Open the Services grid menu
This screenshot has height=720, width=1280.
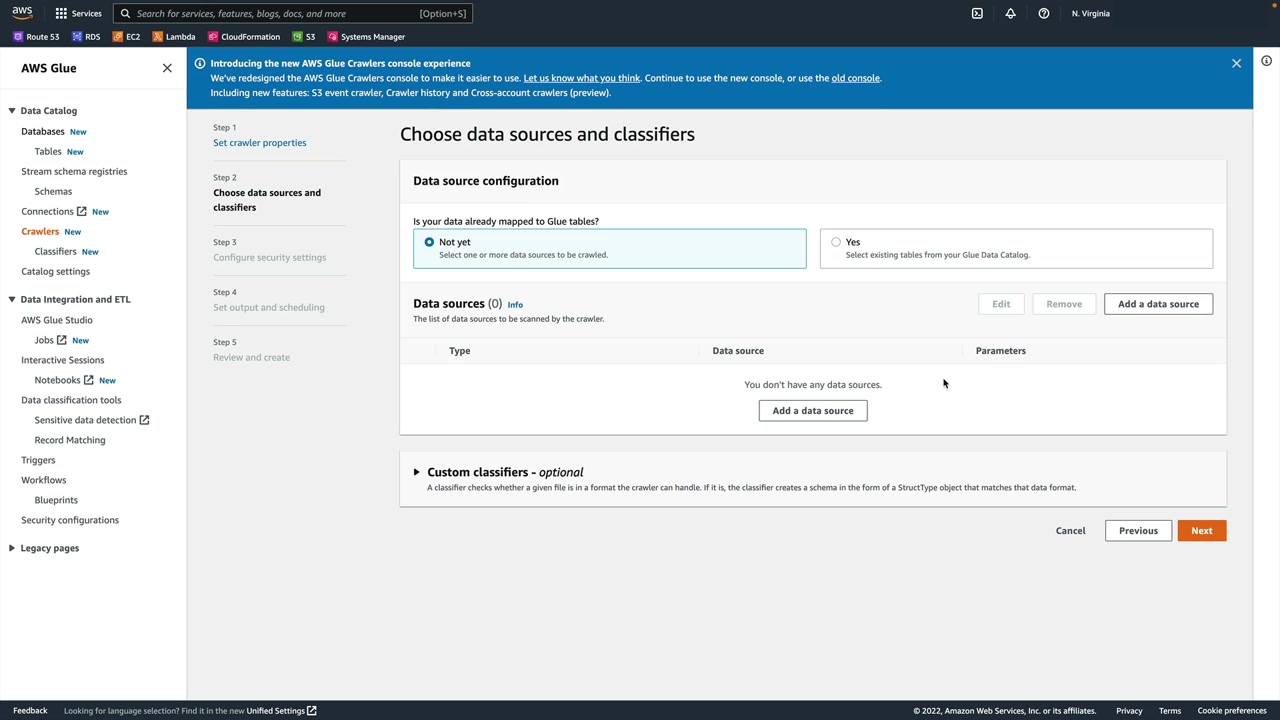pos(78,13)
